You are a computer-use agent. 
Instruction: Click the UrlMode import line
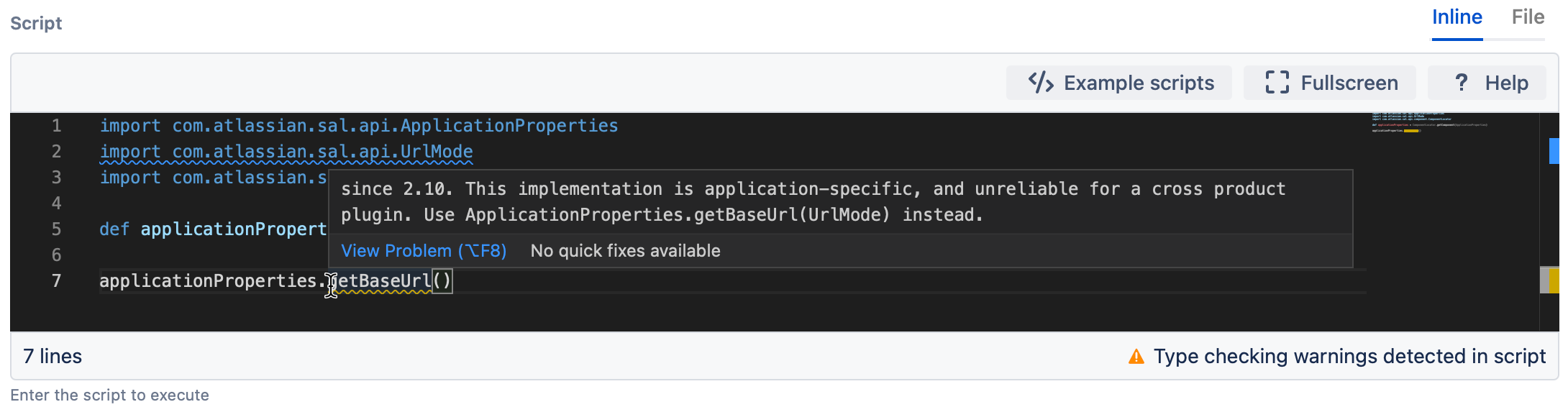pos(286,152)
